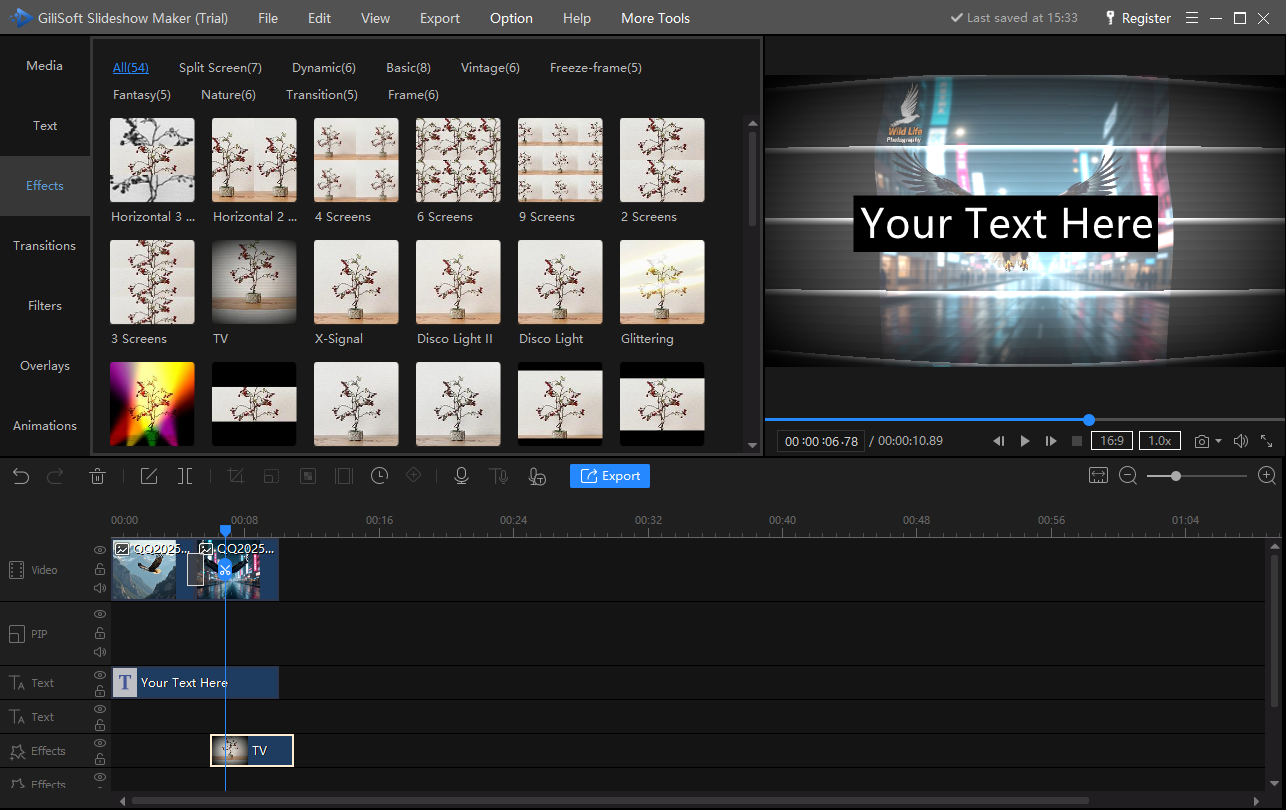Toggle the Video track lock
The image size is (1286, 810).
[x=100, y=569]
